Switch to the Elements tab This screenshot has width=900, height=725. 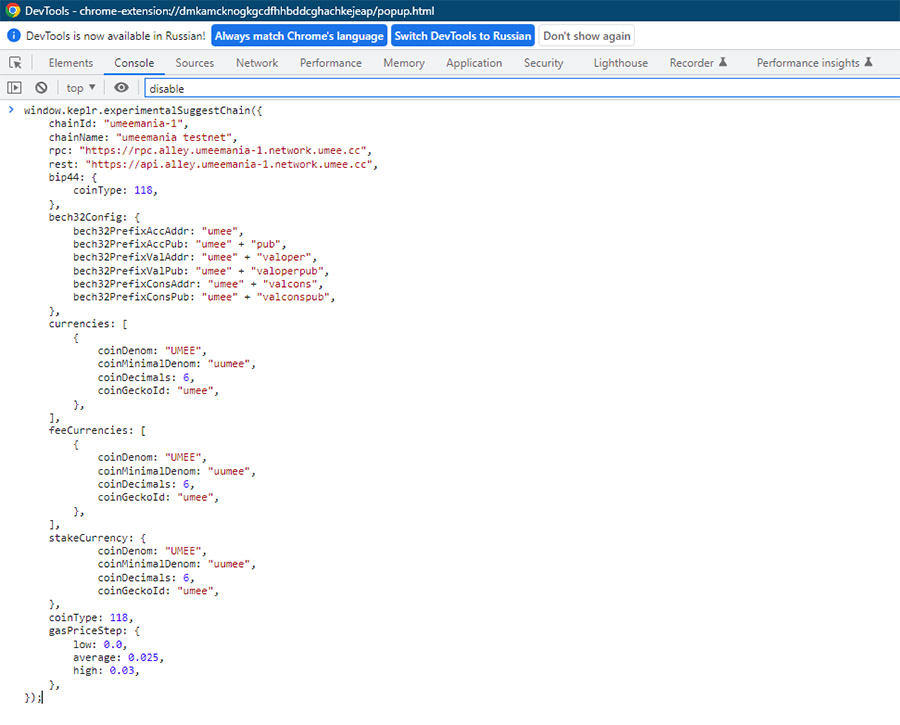point(71,63)
